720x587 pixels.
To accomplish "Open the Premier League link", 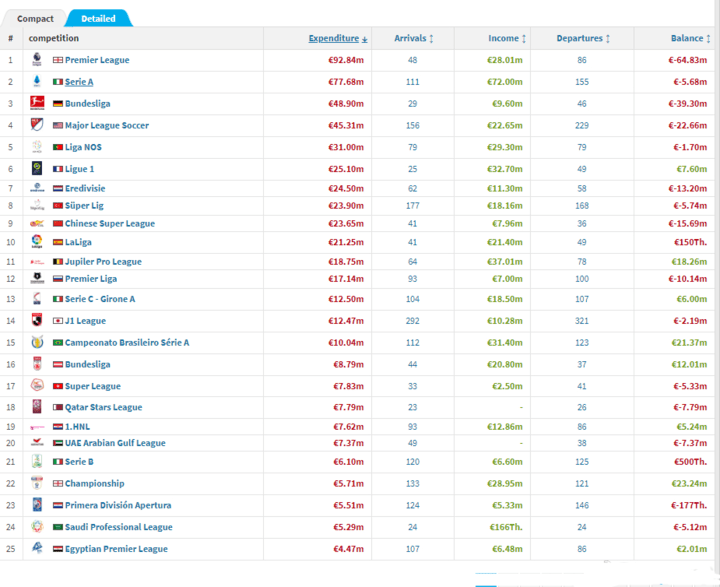I will pyautogui.click(x=97, y=60).
